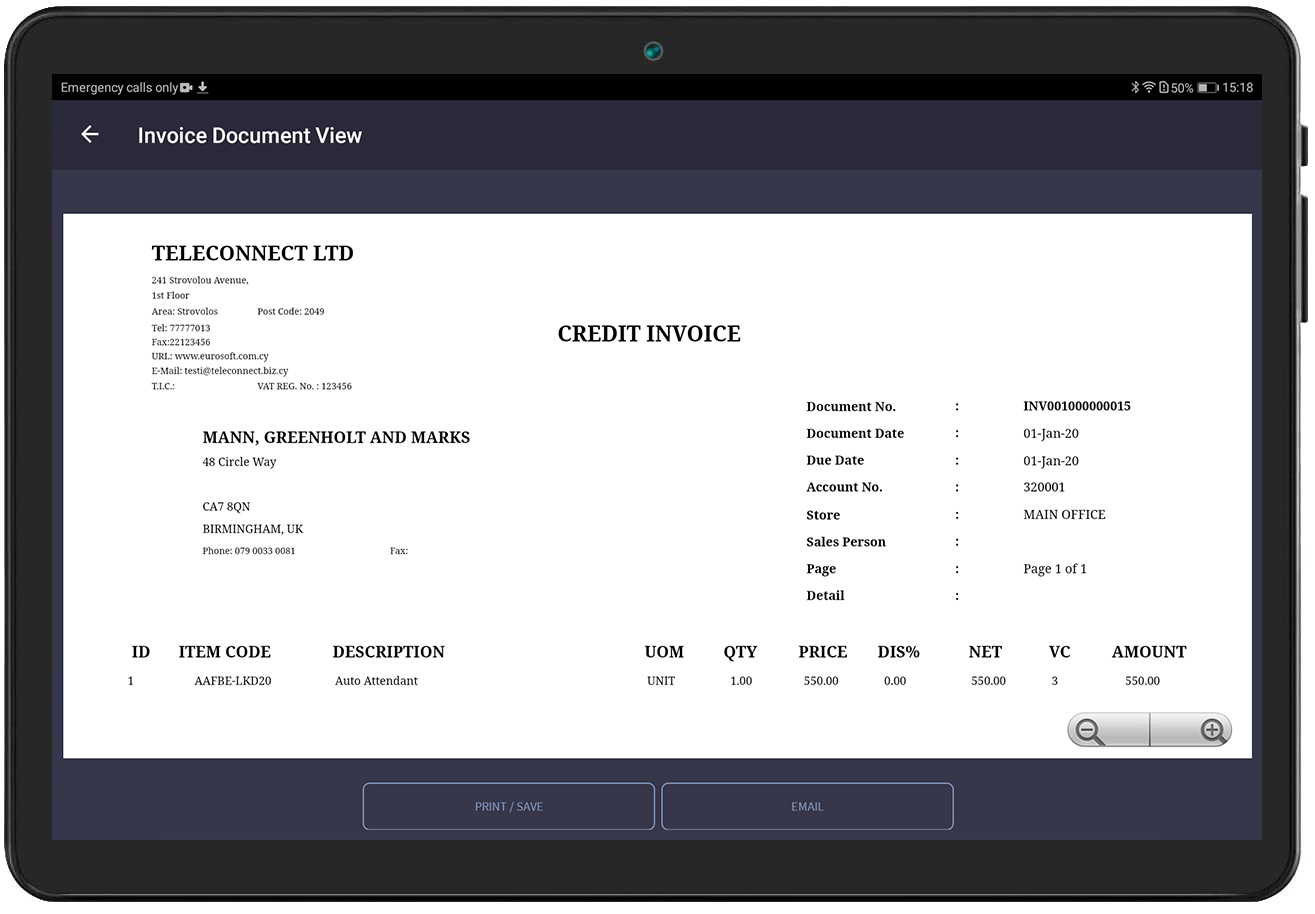This screenshot has width=1315, height=914.
Task: Tap the AAFBE-LKD20 item code
Action: tap(232, 681)
